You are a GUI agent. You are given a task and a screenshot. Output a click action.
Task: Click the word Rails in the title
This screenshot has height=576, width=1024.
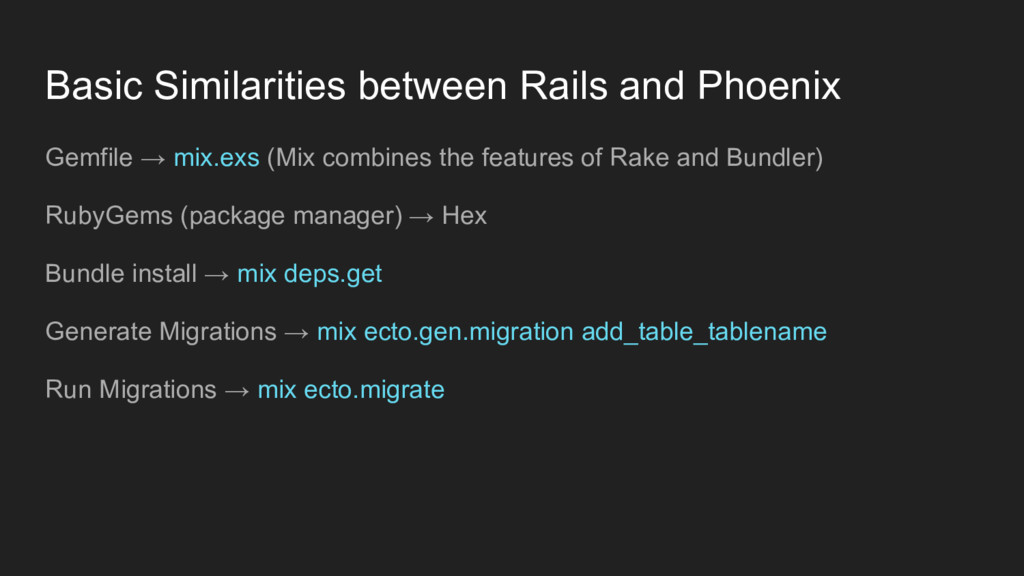coord(564,86)
